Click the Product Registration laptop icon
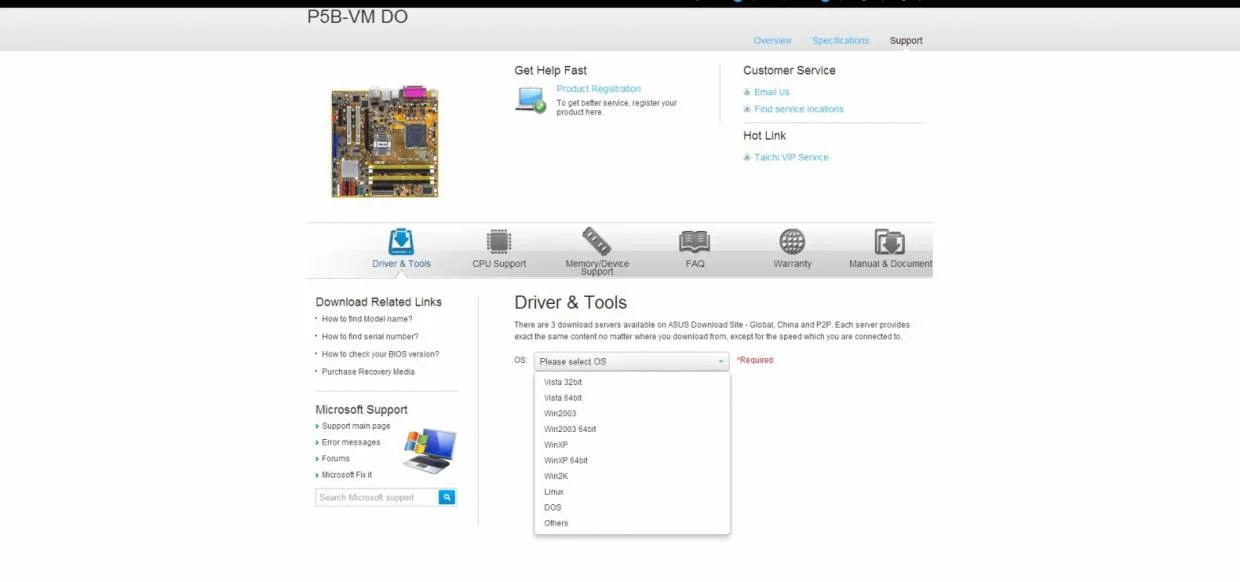The height and width of the screenshot is (582, 1240). (531, 100)
